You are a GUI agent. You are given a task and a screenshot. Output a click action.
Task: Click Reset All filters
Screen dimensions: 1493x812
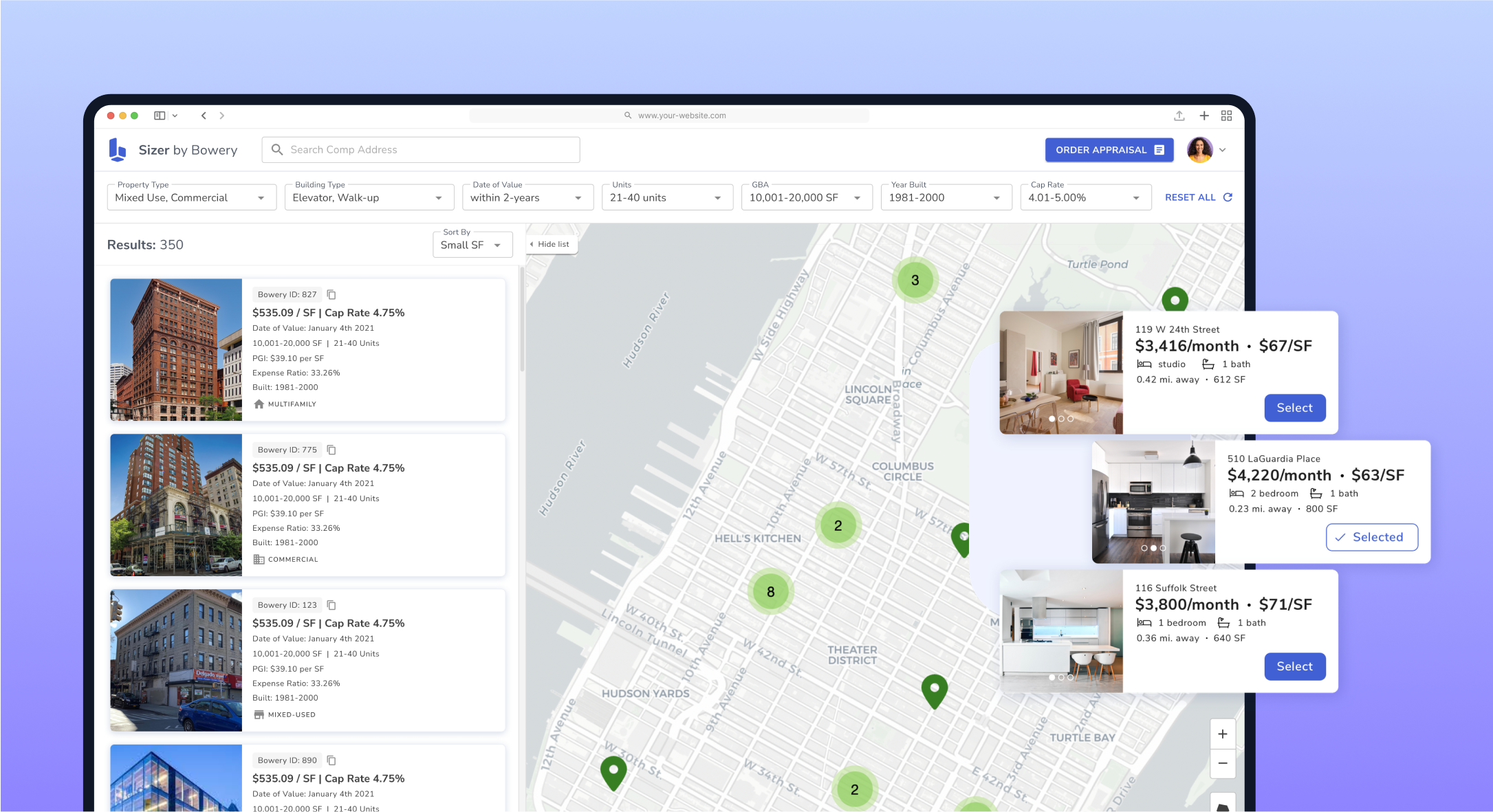click(x=1198, y=197)
